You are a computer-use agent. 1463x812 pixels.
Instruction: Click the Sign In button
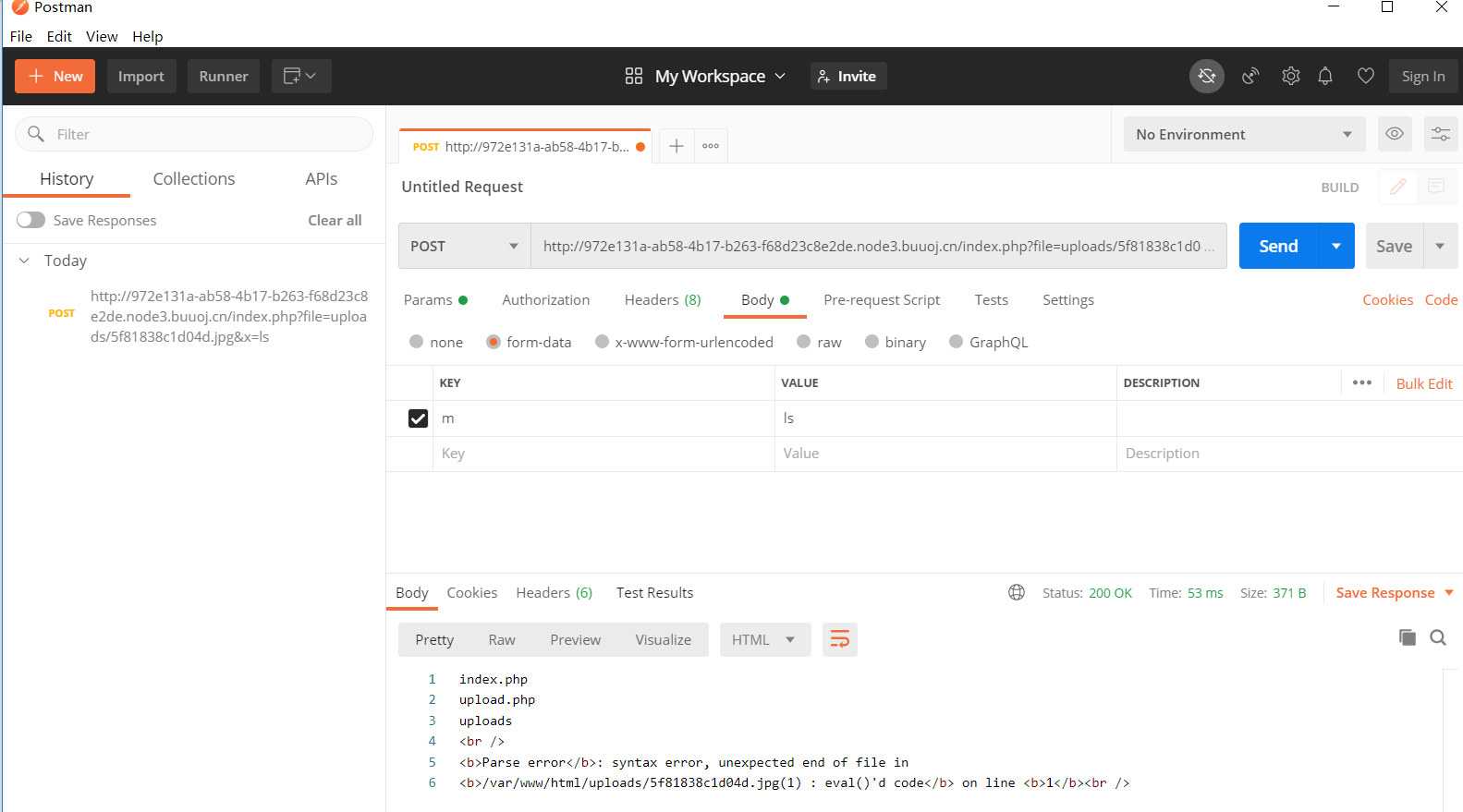coord(1423,76)
